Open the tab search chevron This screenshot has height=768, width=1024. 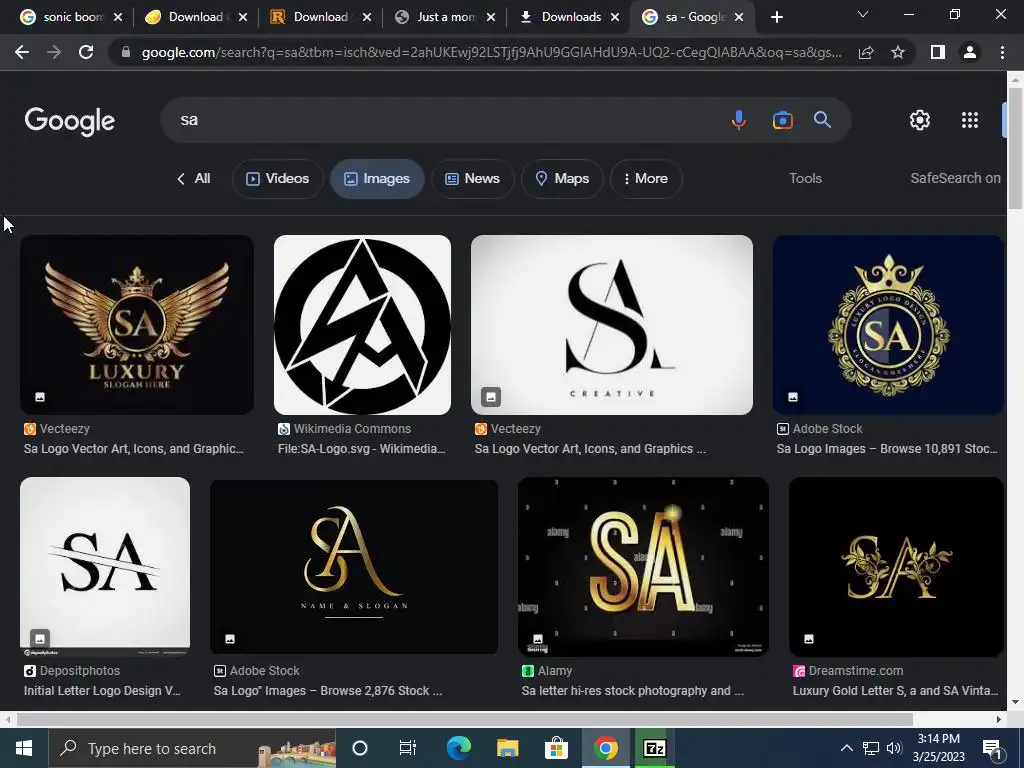pyautogui.click(x=863, y=14)
